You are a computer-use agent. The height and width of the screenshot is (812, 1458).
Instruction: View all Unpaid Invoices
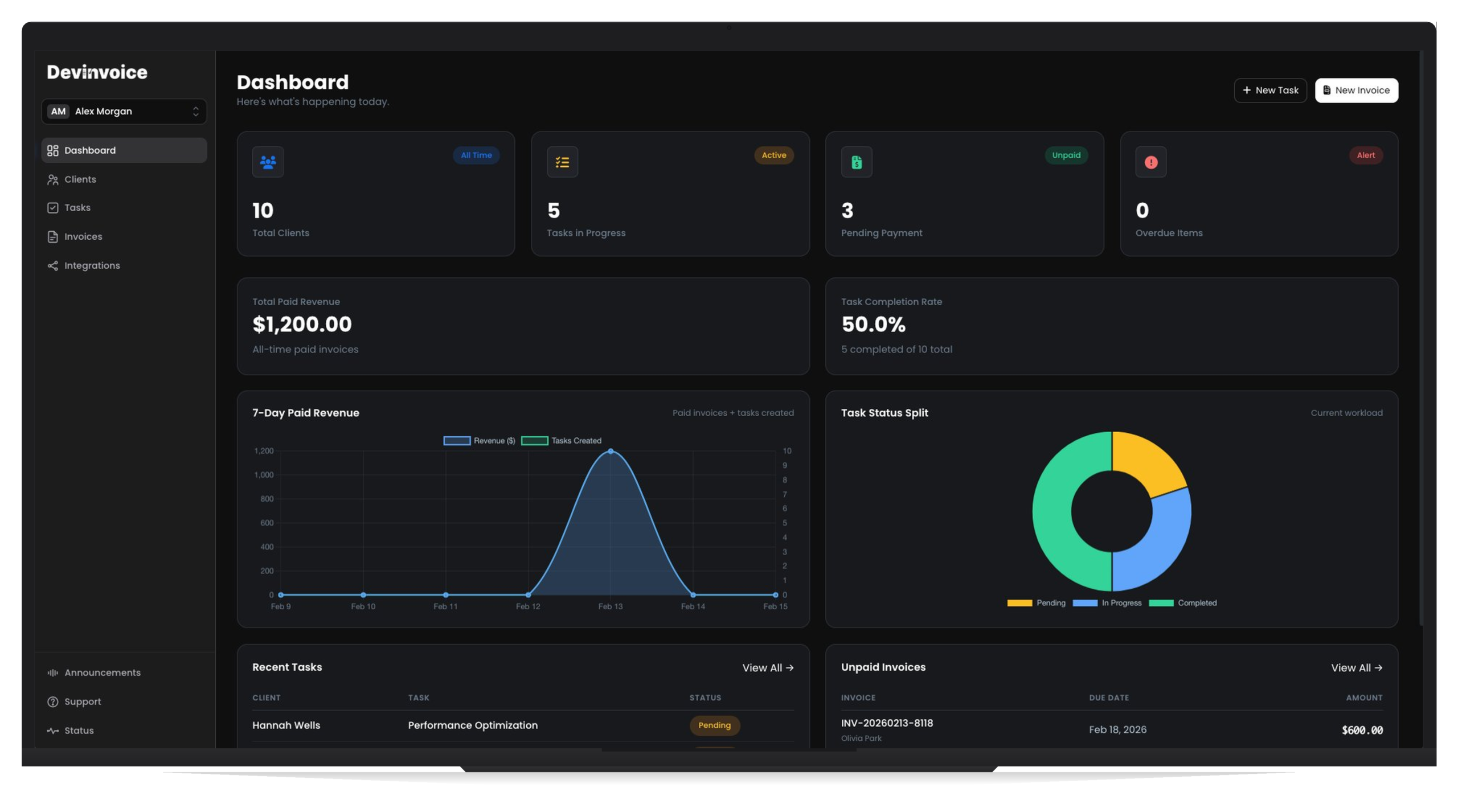(x=1356, y=667)
